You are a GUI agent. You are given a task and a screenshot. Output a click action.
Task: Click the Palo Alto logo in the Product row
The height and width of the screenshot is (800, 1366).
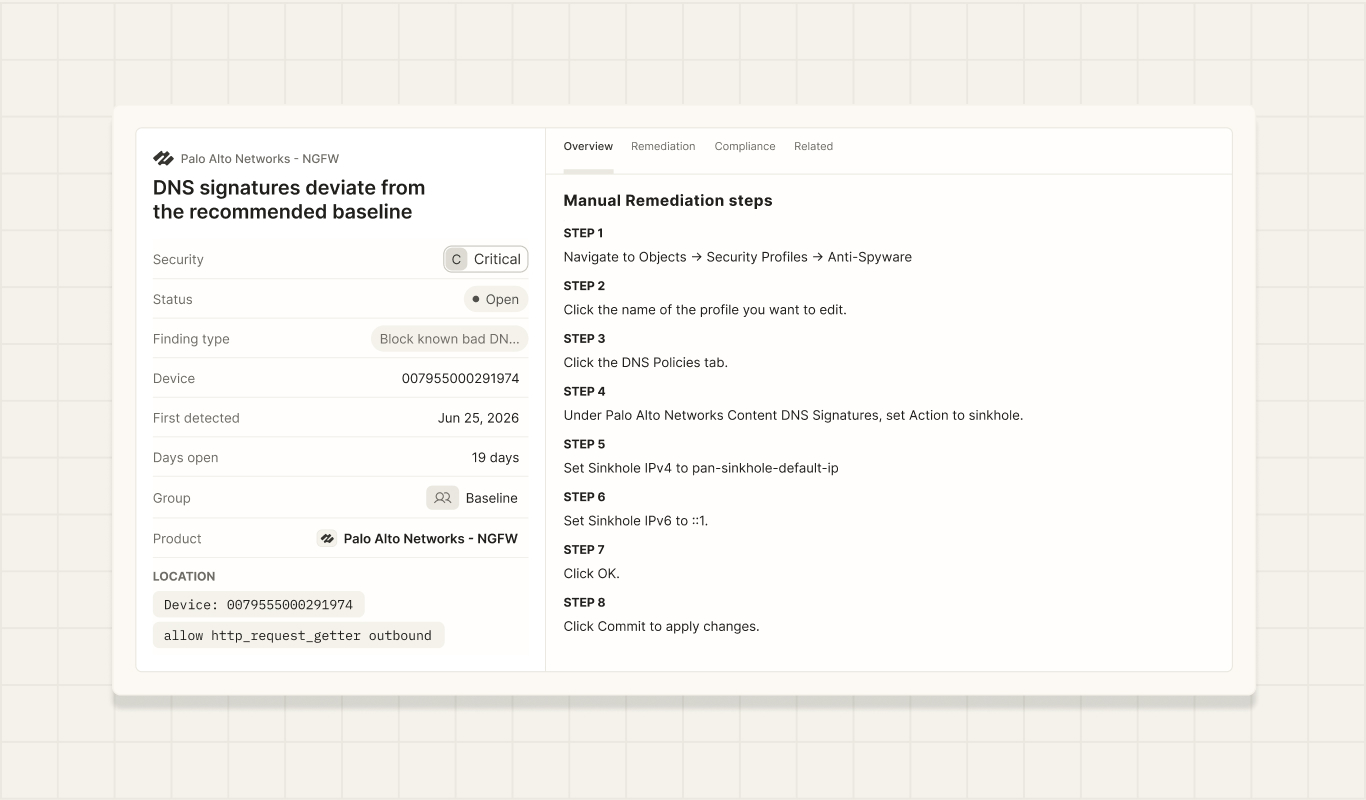[327, 538]
